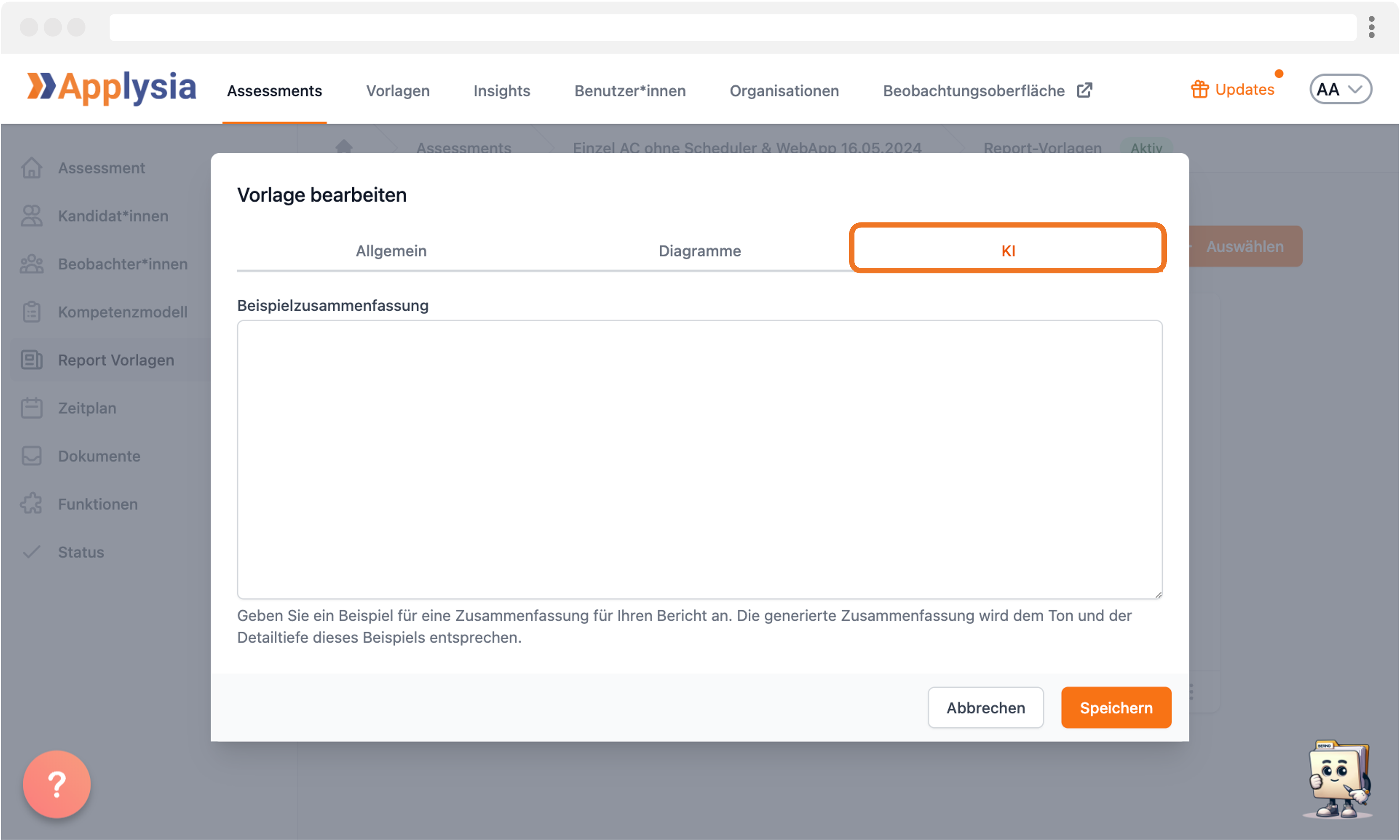
Task: Click the browser three-dot menu icon
Action: (x=1371, y=27)
